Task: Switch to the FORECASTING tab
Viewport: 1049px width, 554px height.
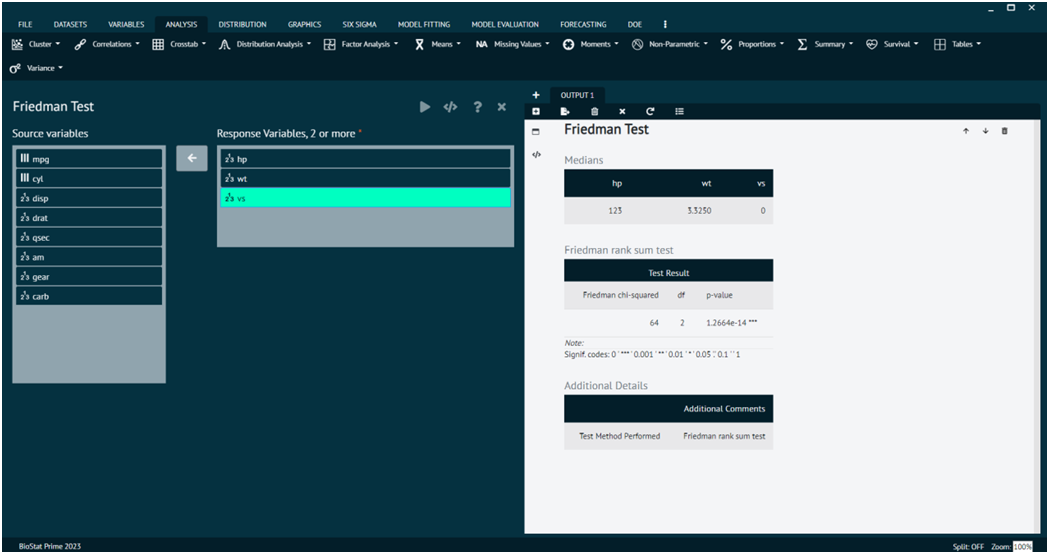Action: coord(583,25)
